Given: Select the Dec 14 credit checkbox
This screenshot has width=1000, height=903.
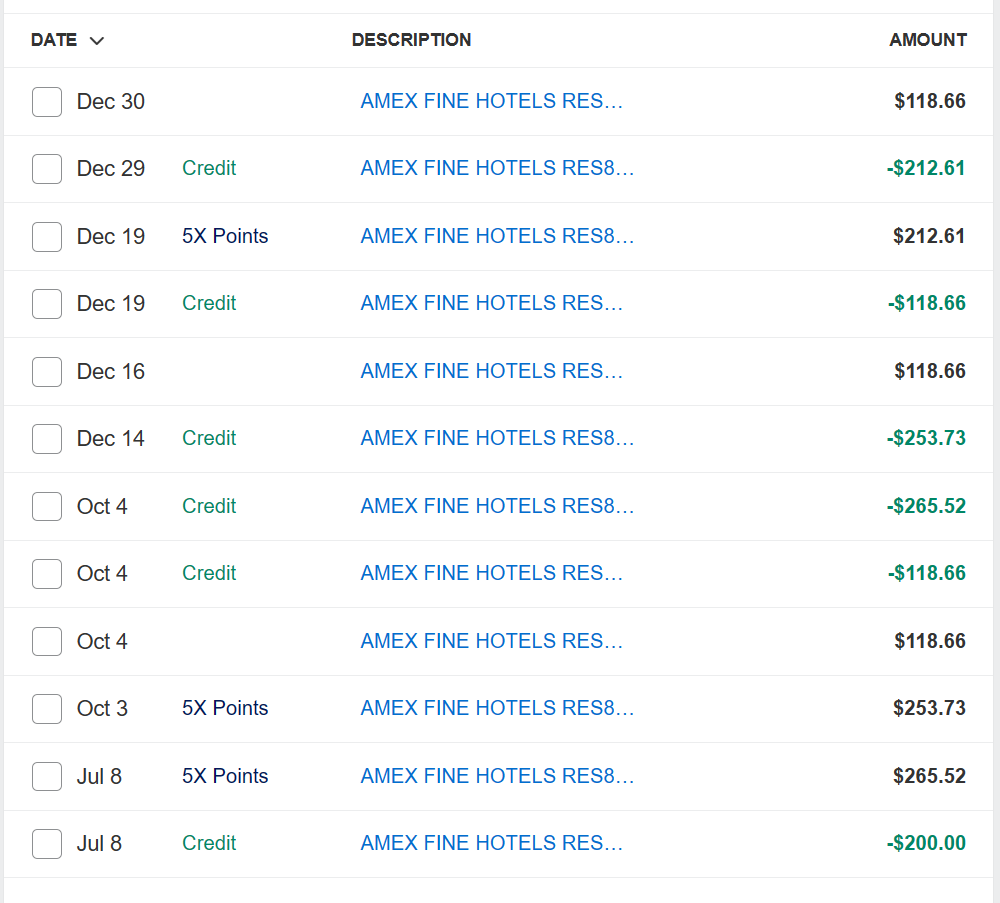Looking at the screenshot, I should pos(47,439).
